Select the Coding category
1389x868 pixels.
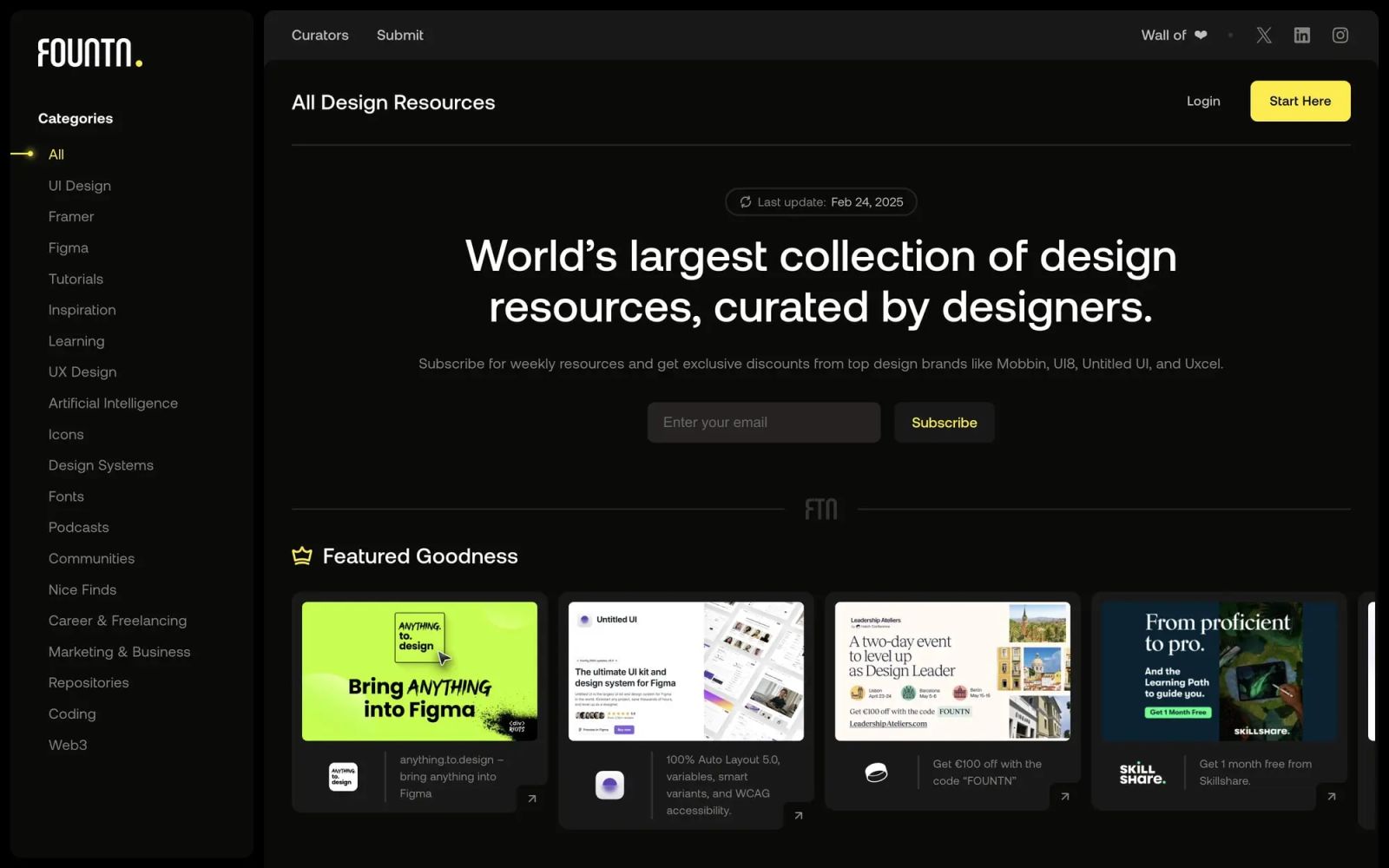coord(72,714)
